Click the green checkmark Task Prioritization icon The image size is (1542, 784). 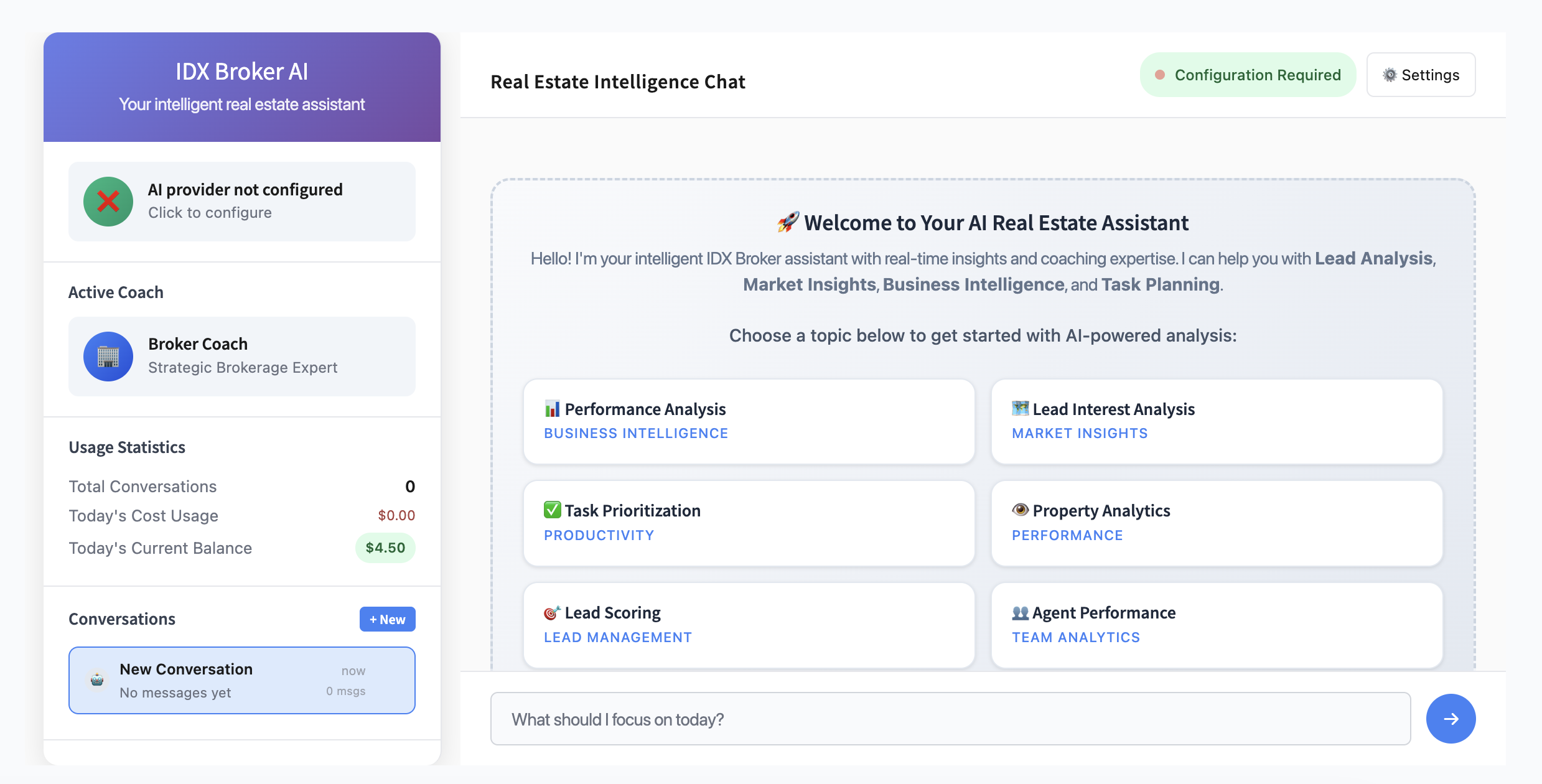click(x=552, y=510)
